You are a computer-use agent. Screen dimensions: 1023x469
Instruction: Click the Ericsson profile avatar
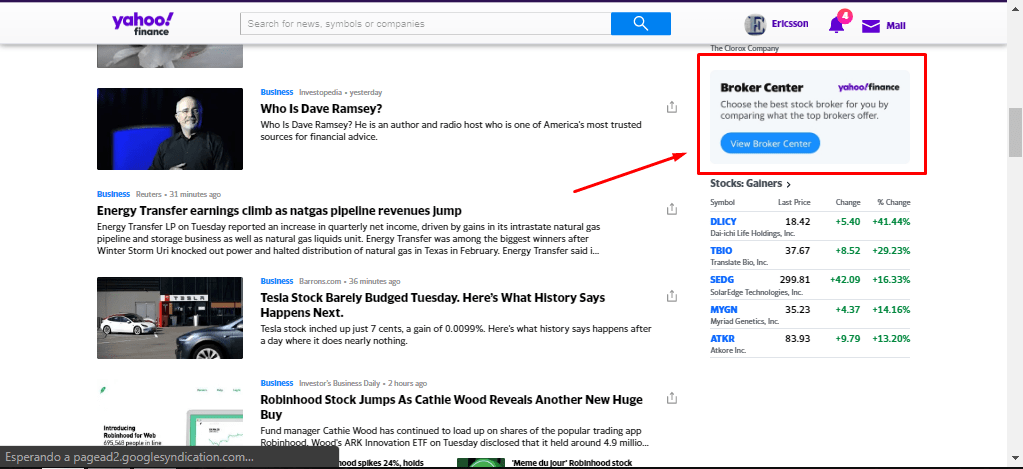click(755, 25)
